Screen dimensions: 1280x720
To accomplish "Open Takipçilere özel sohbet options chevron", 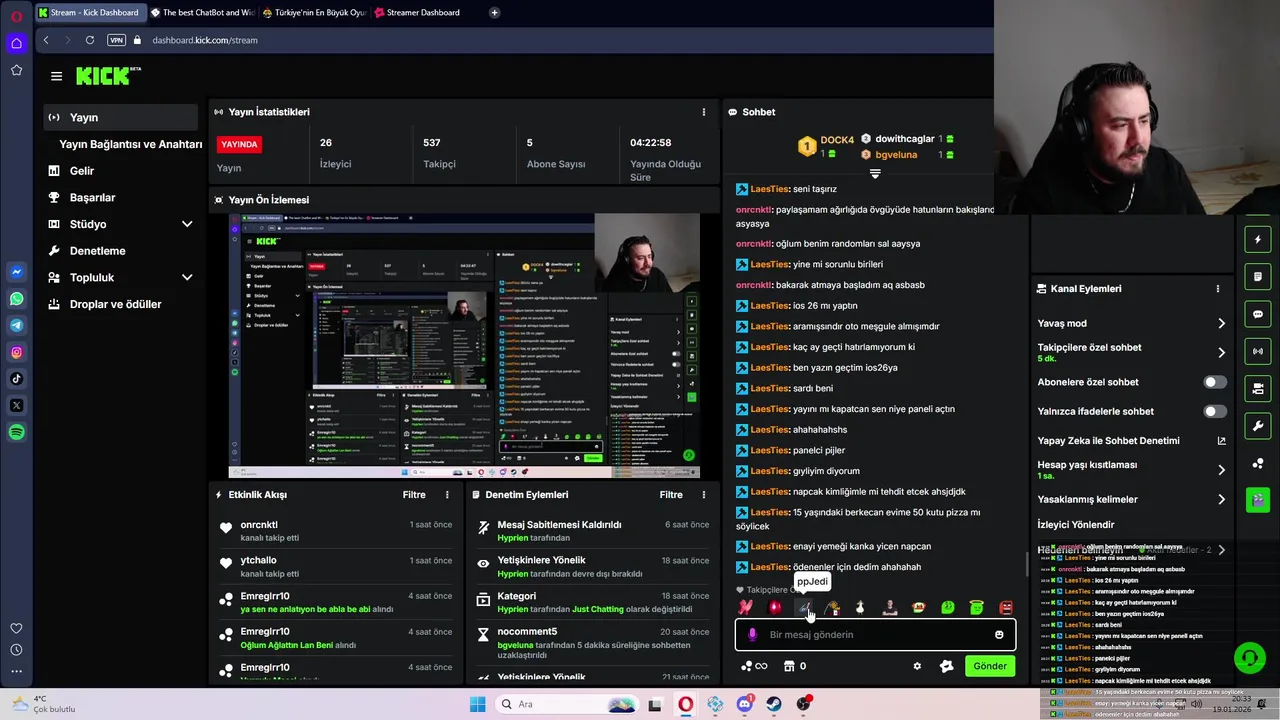I will (1221, 352).
